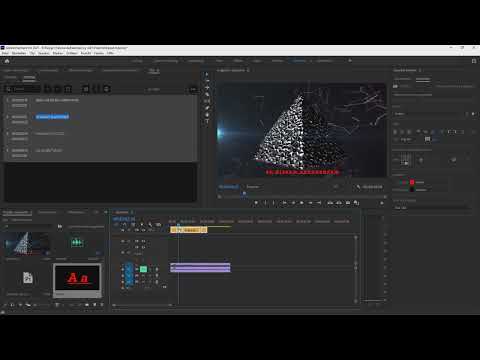The width and height of the screenshot is (480, 360).
Task: Open the font dropdown in Essential Graphics
Action: click(x=431, y=114)
